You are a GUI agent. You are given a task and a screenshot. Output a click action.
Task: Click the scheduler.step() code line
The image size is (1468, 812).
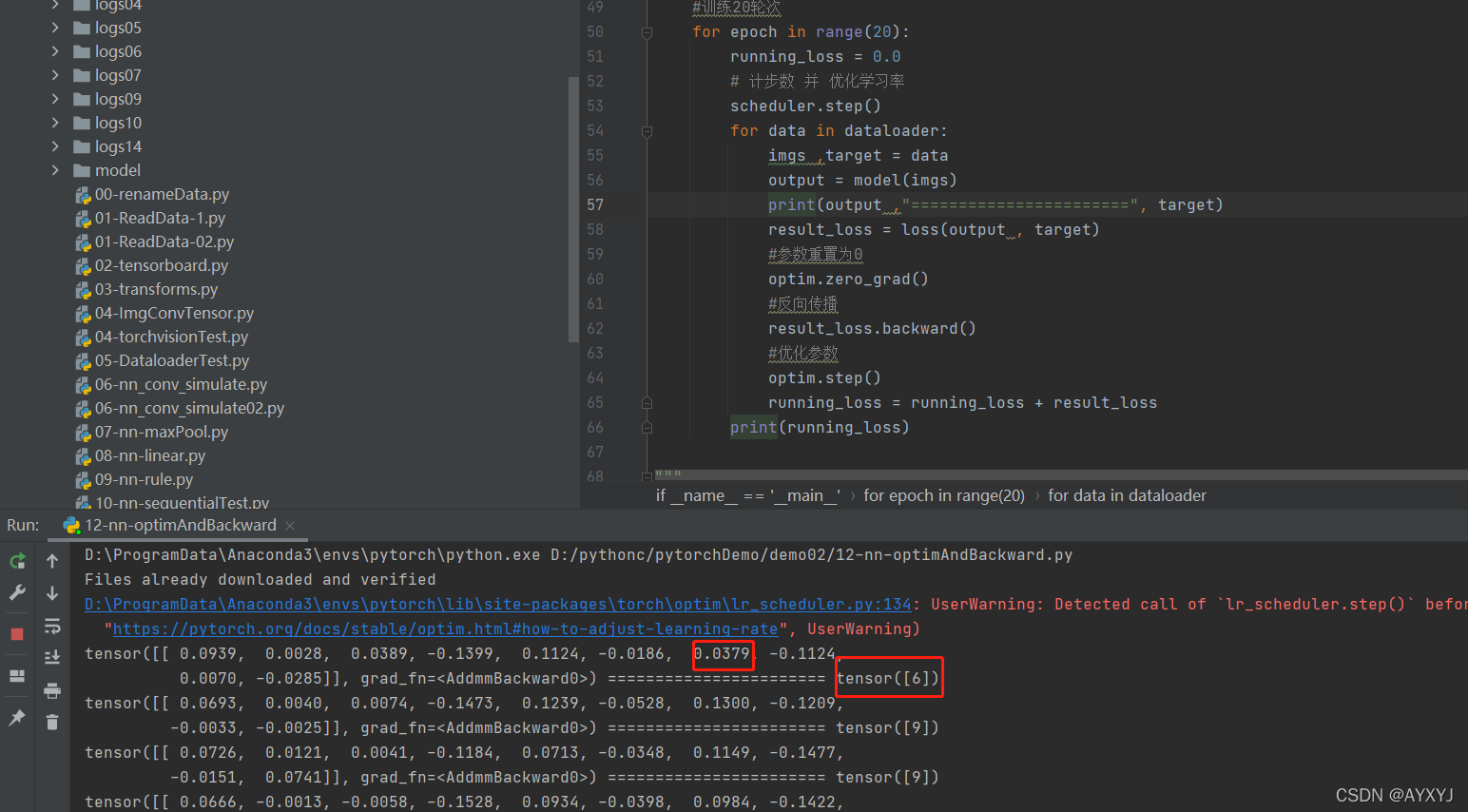[805, 106]
